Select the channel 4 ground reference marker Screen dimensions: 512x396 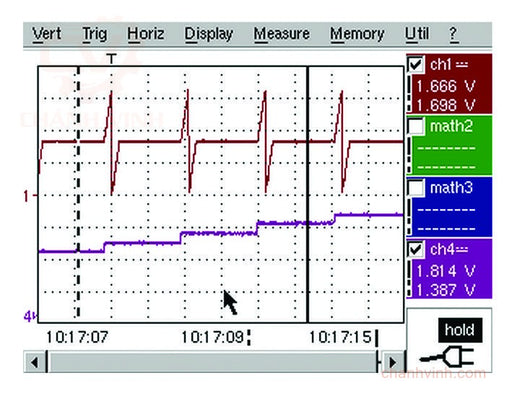pyautogui.click(x=29, y=316)
